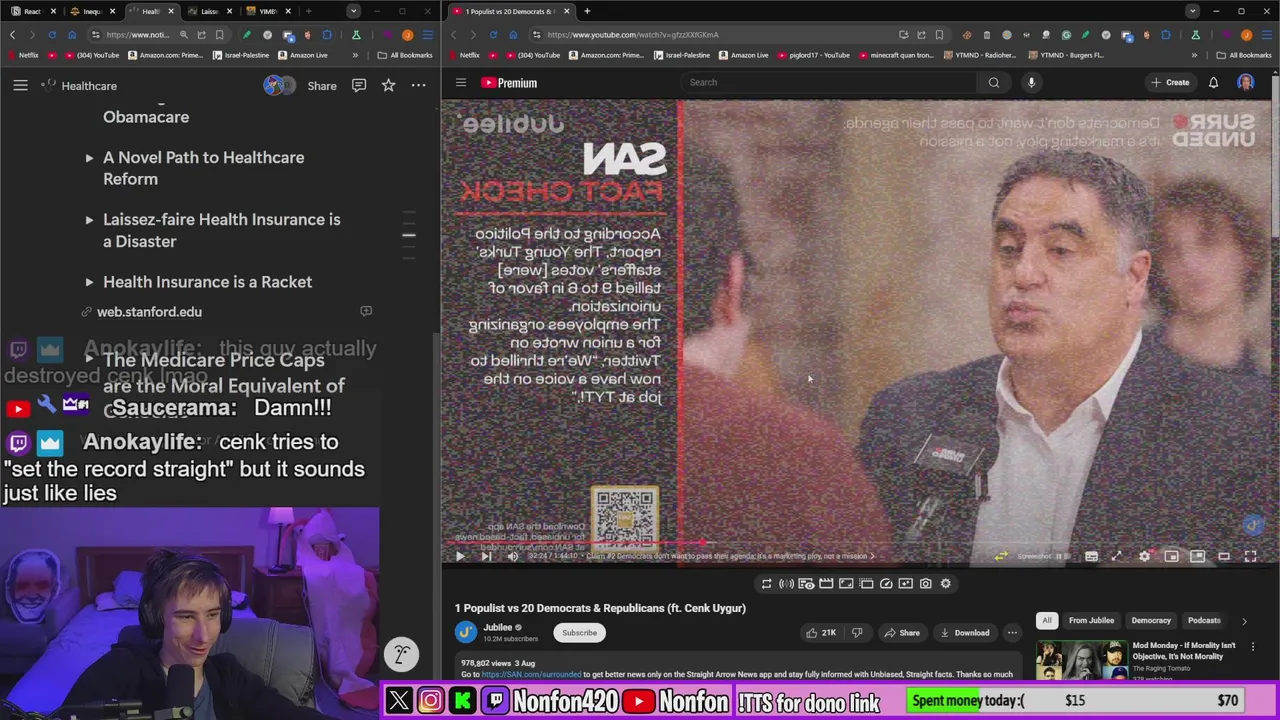Viewport: 1280px width, 720px height.
Task: Download the video
Action: (x=964, y=633)
